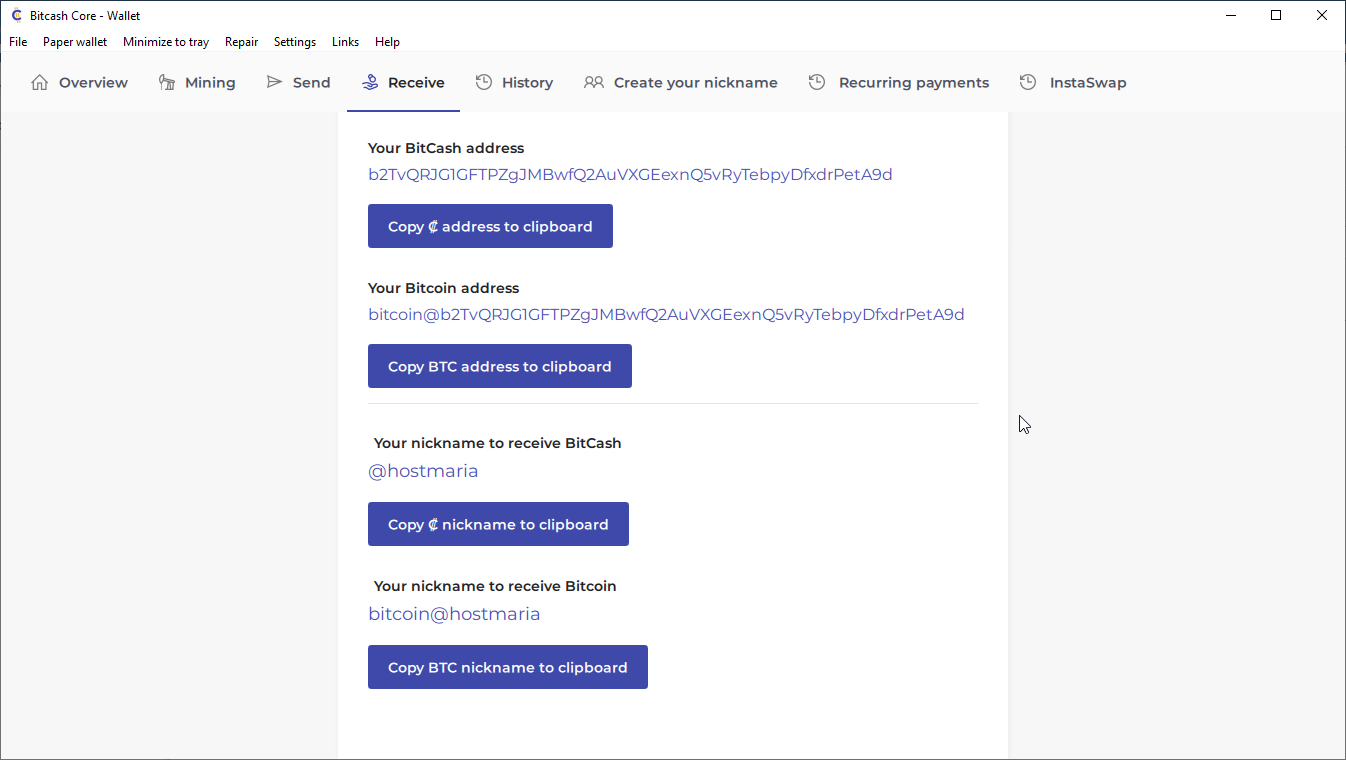Switch to the Overview tab label

(x=93, y=83)
